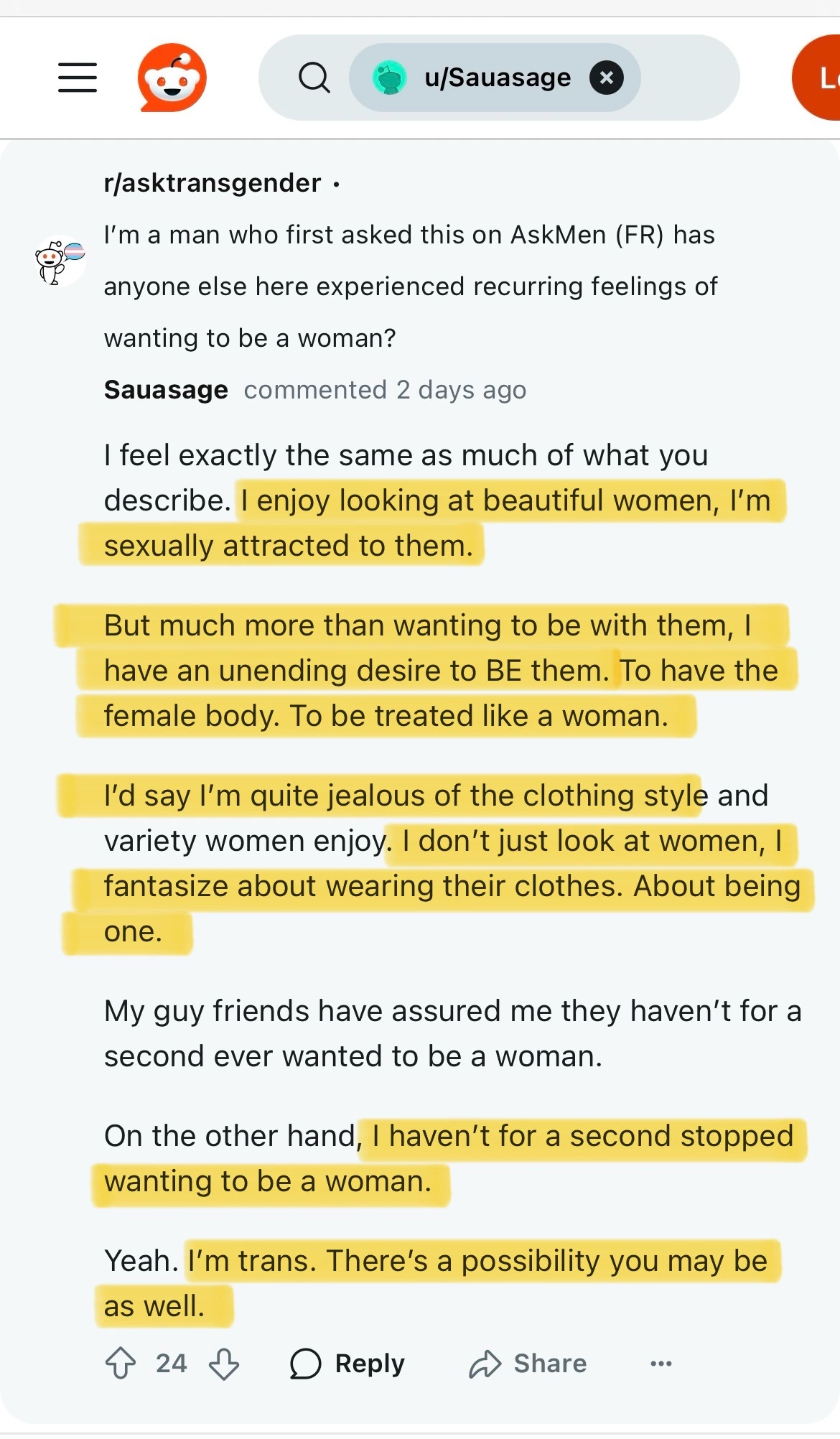This screenshot has height=1439, width=840.
Task: Click the subreddit Snoo avatar thumbnail
Action: [x=60, y=260]
